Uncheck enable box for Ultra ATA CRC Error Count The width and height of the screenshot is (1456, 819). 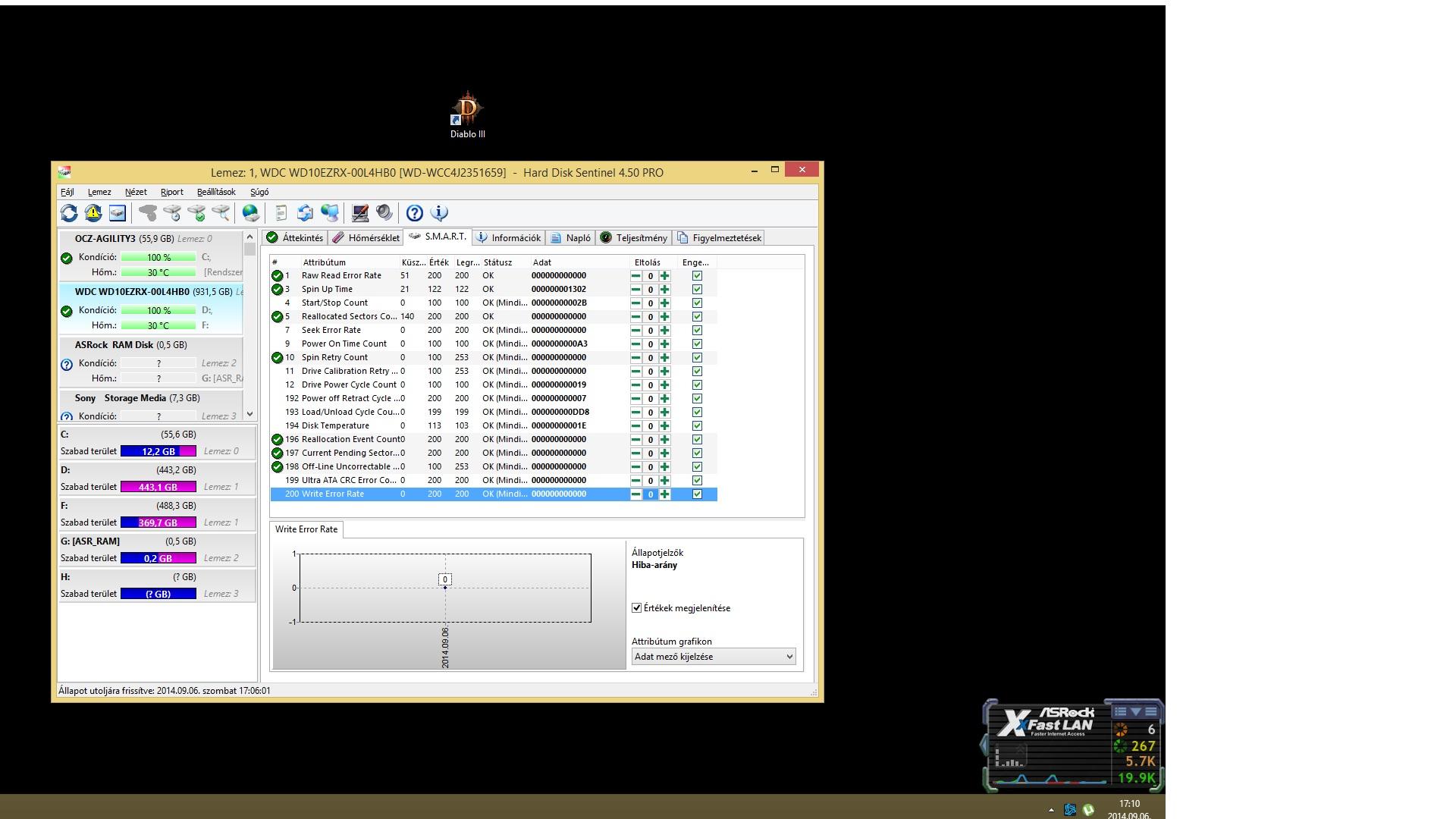[x=697, y=481]
